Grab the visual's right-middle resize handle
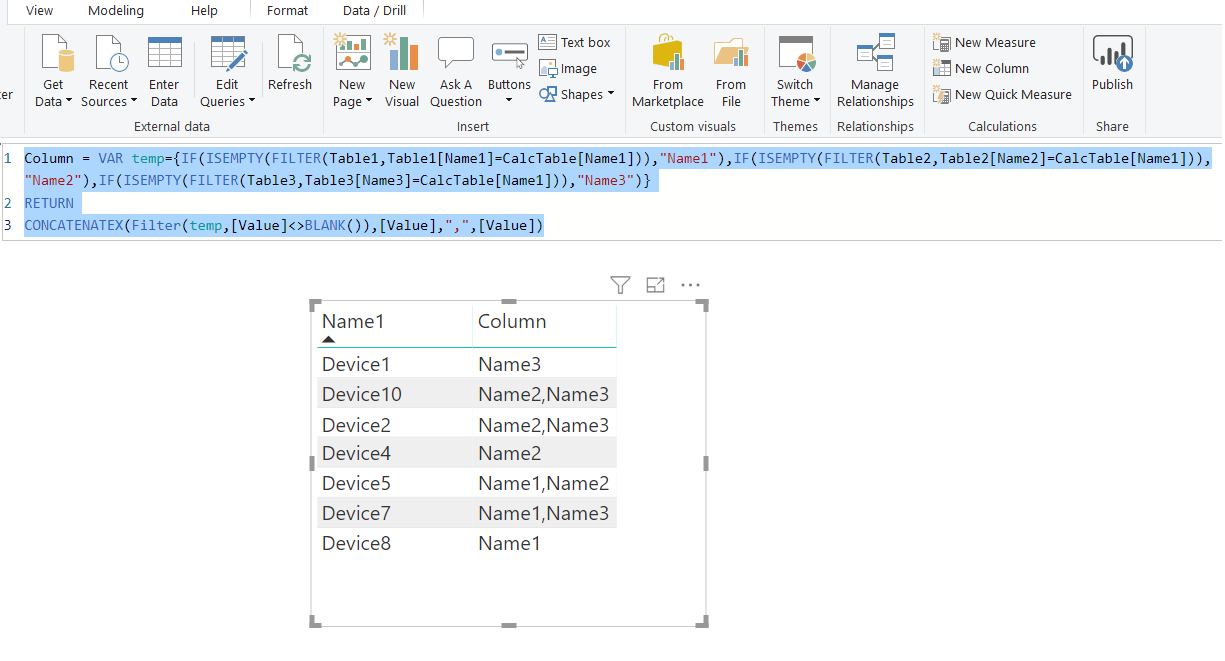1225x661 pixels. [706, 463]
